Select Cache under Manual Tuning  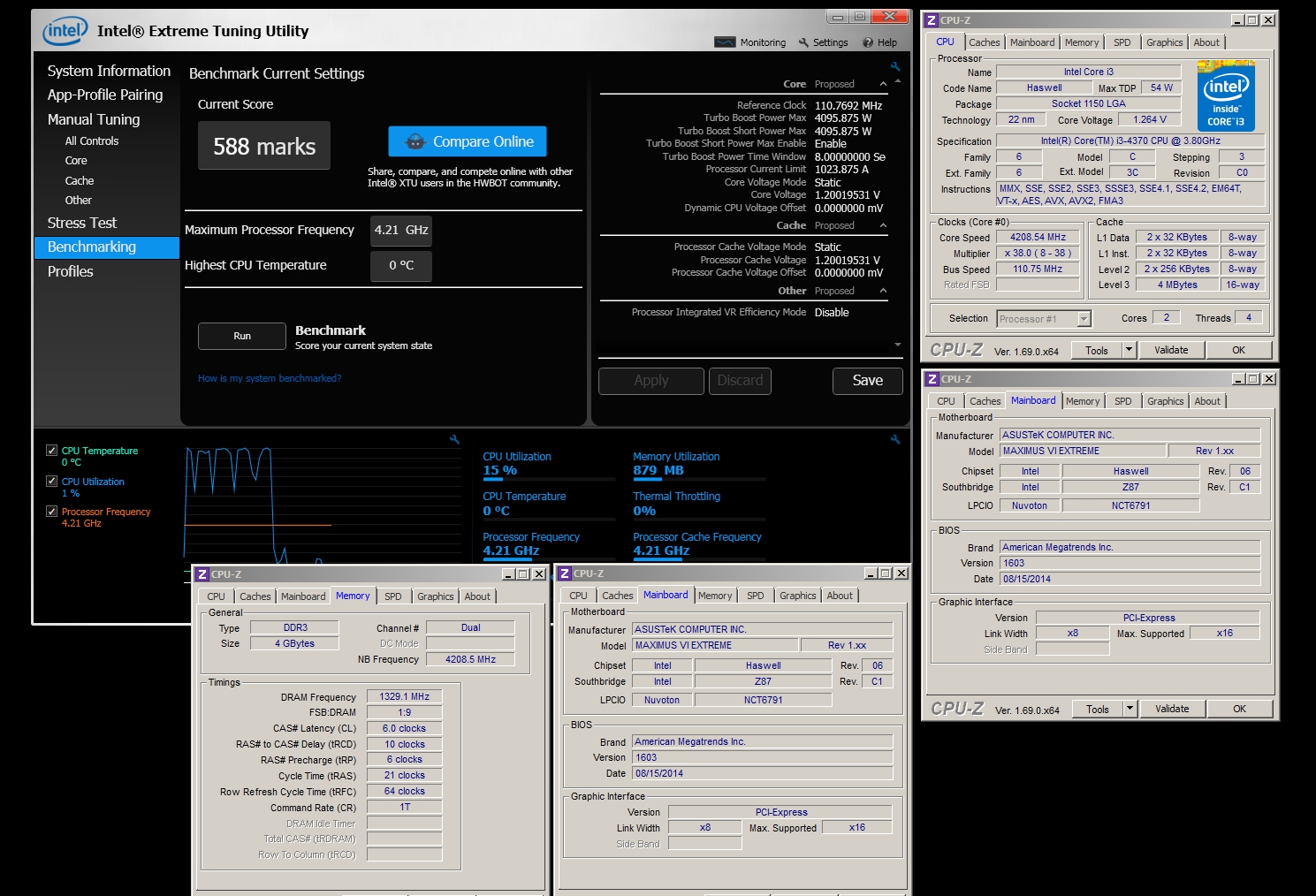pyautogui.click(x=80, y=181)
